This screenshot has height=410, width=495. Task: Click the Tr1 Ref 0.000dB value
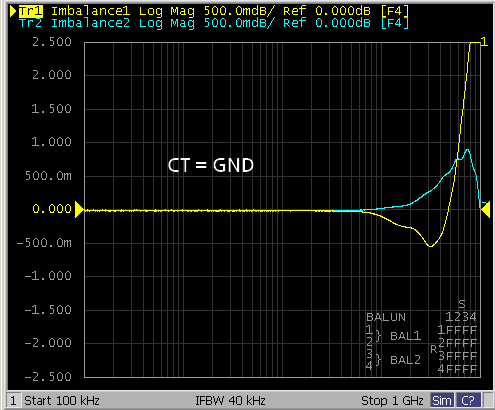pyautogui.click(x=327, y=11)
